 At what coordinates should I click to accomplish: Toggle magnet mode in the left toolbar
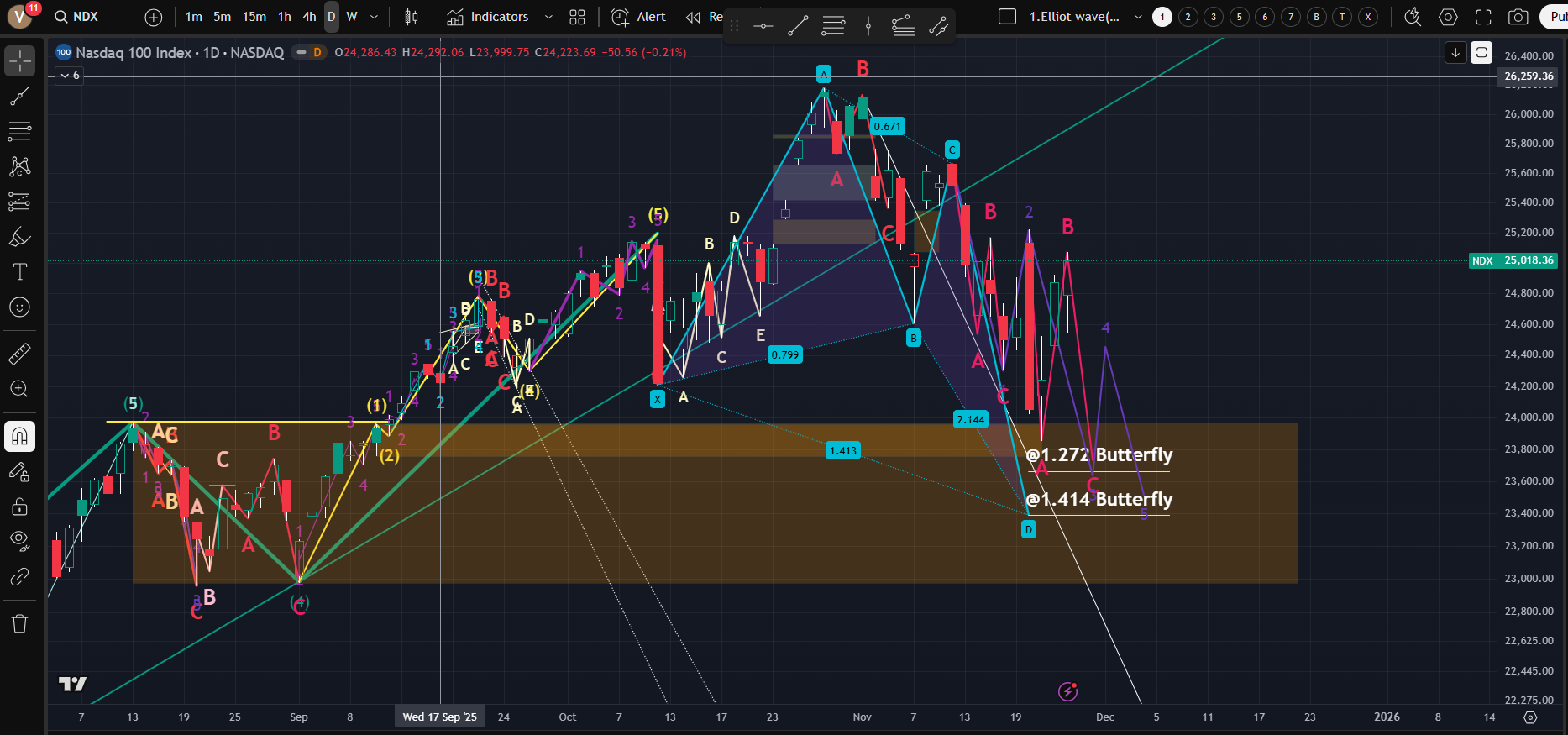coord(19,436)
